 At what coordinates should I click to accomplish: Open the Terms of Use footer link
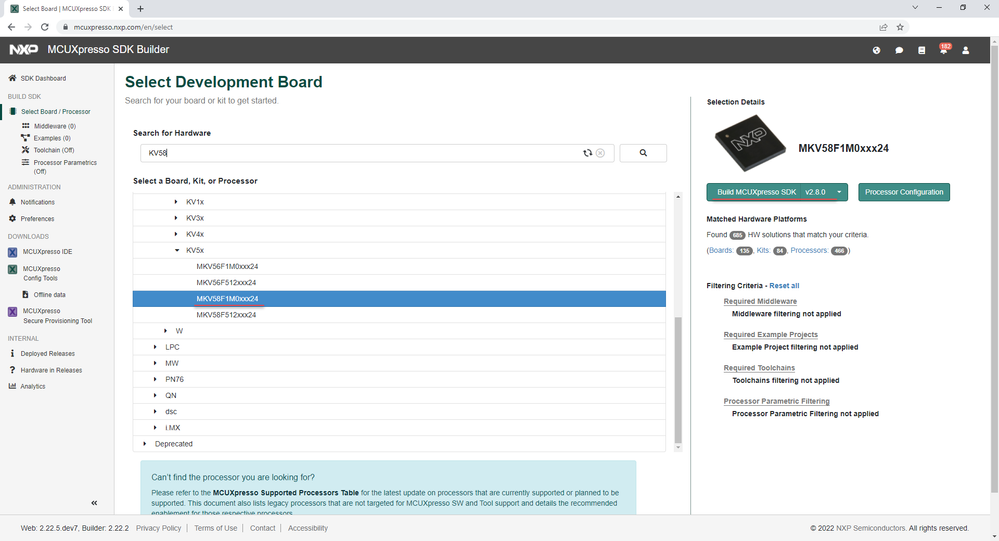pyautogui.click(x=215, y=528)
